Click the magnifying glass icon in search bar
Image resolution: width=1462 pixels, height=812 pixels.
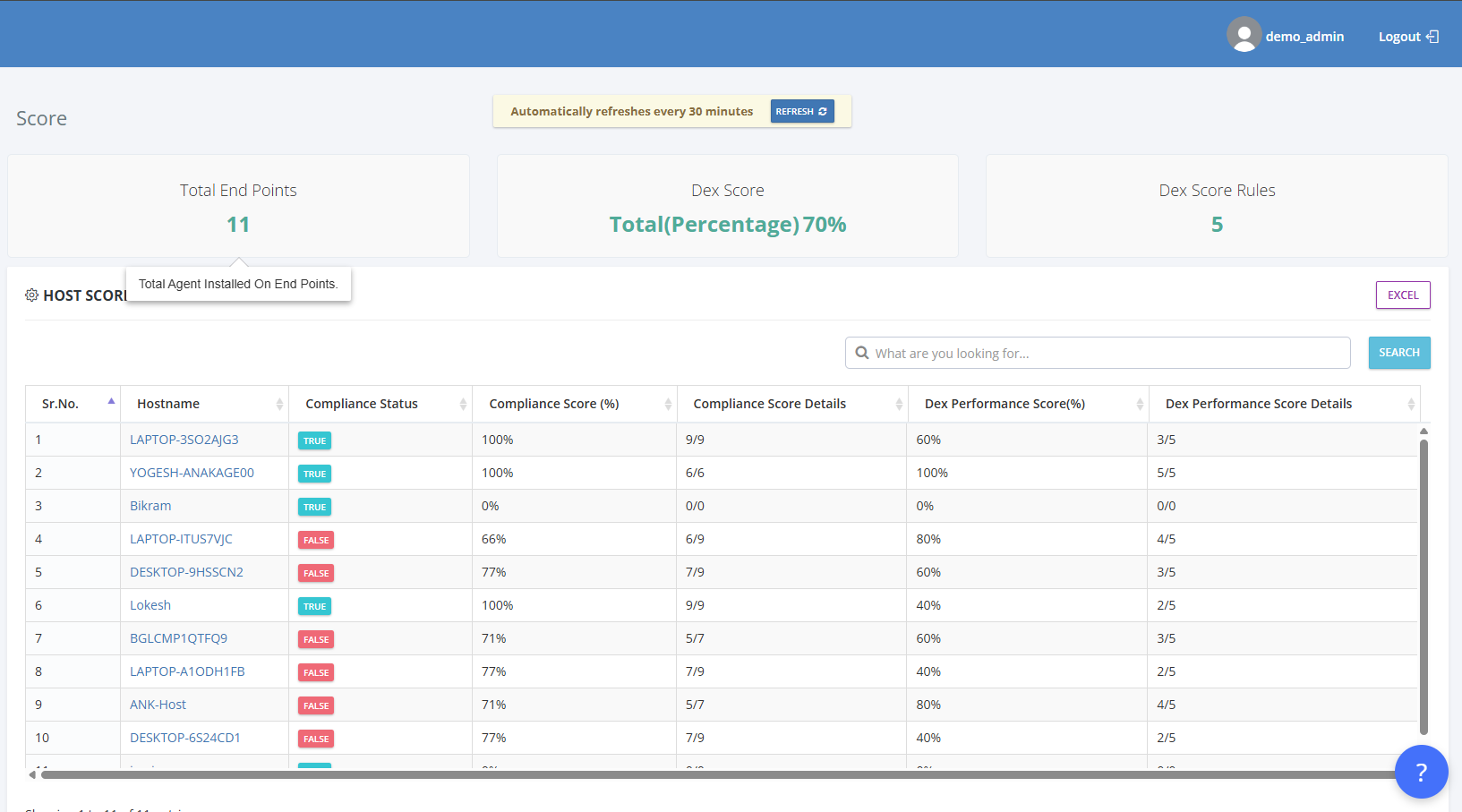pyautogui.click(x=861, y=353)
